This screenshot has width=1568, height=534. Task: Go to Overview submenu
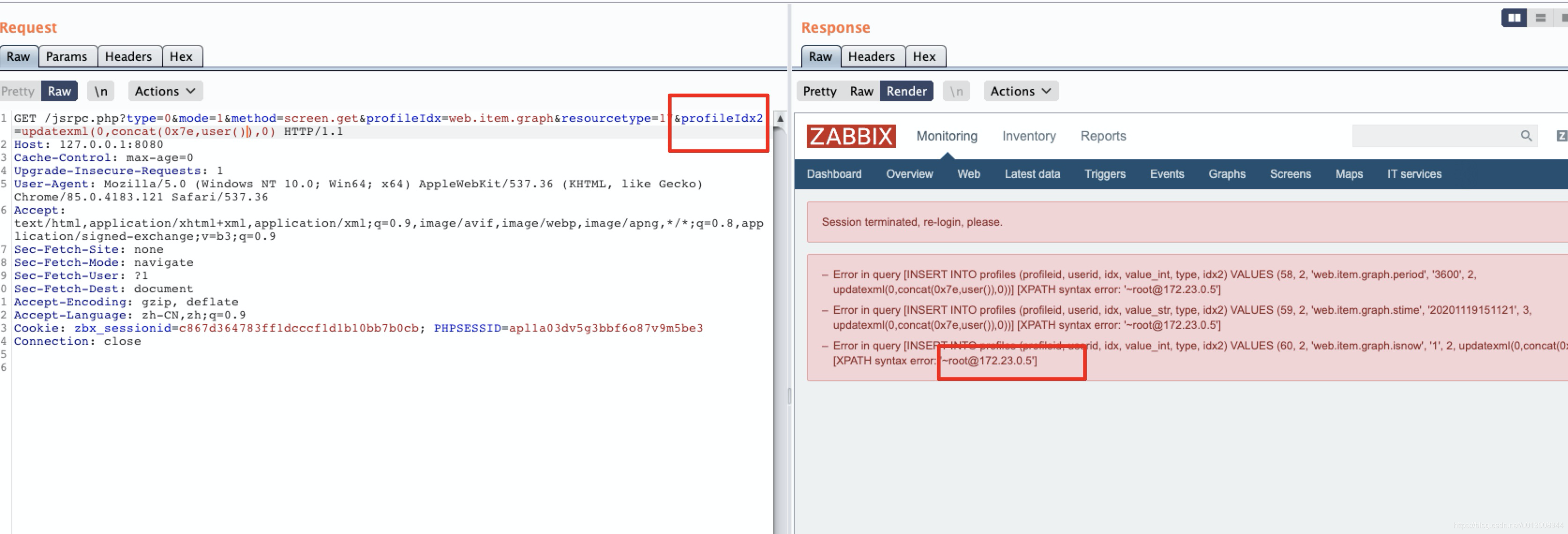[910, 174]
